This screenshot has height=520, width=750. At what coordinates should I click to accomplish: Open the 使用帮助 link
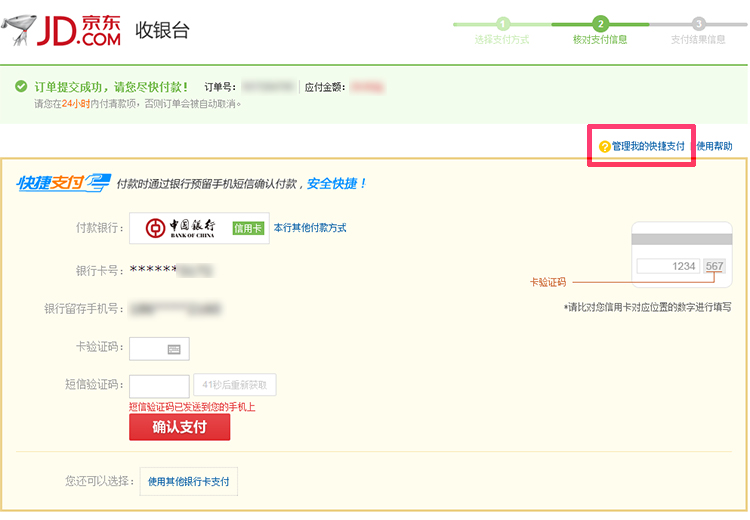click(x=714, y=146)
